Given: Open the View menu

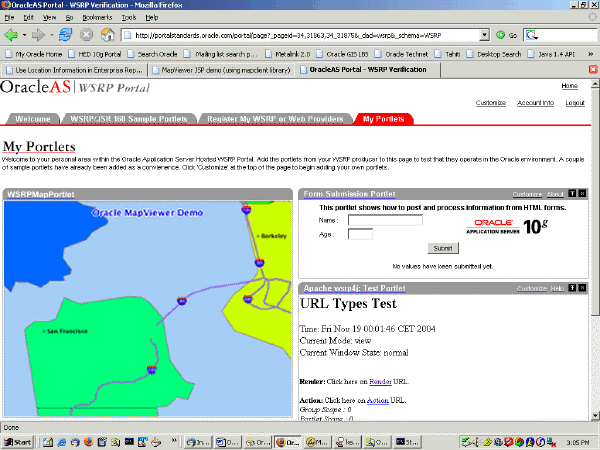Looking at the screenshot, I should click(x=49, y=18).
